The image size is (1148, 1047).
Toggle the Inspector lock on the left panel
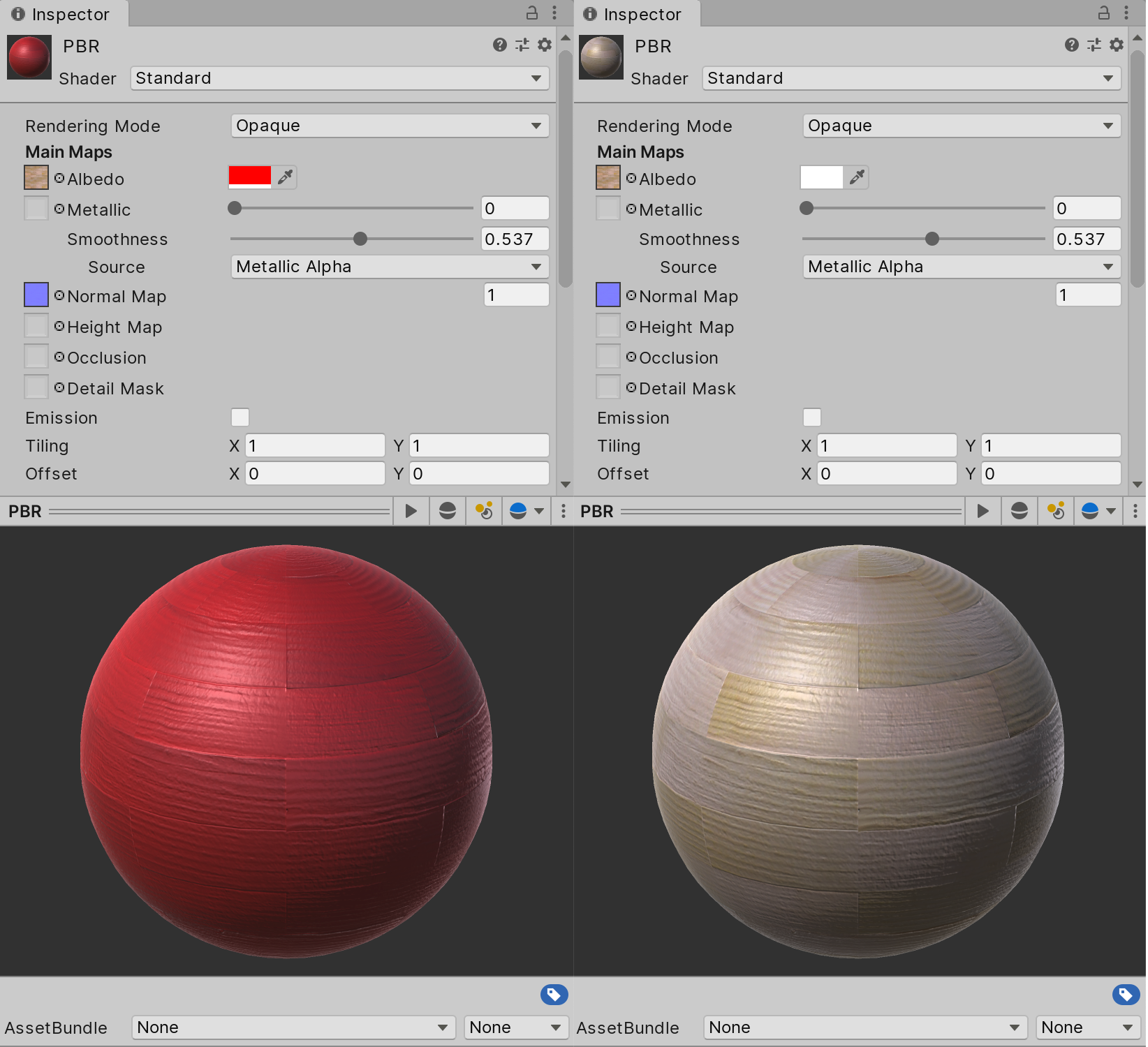(531, 13)
